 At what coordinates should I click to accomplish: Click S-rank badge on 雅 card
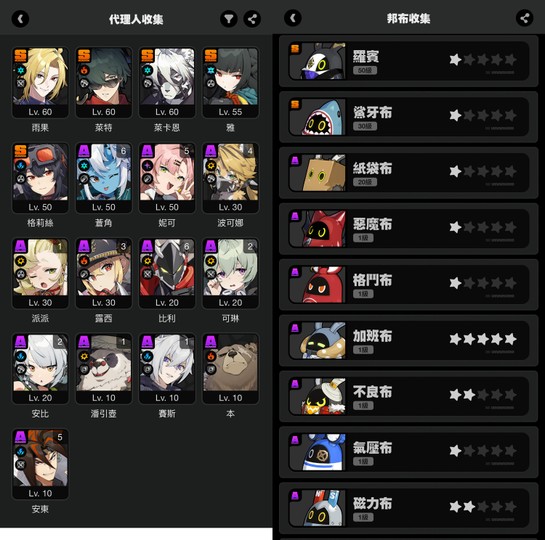211,55
